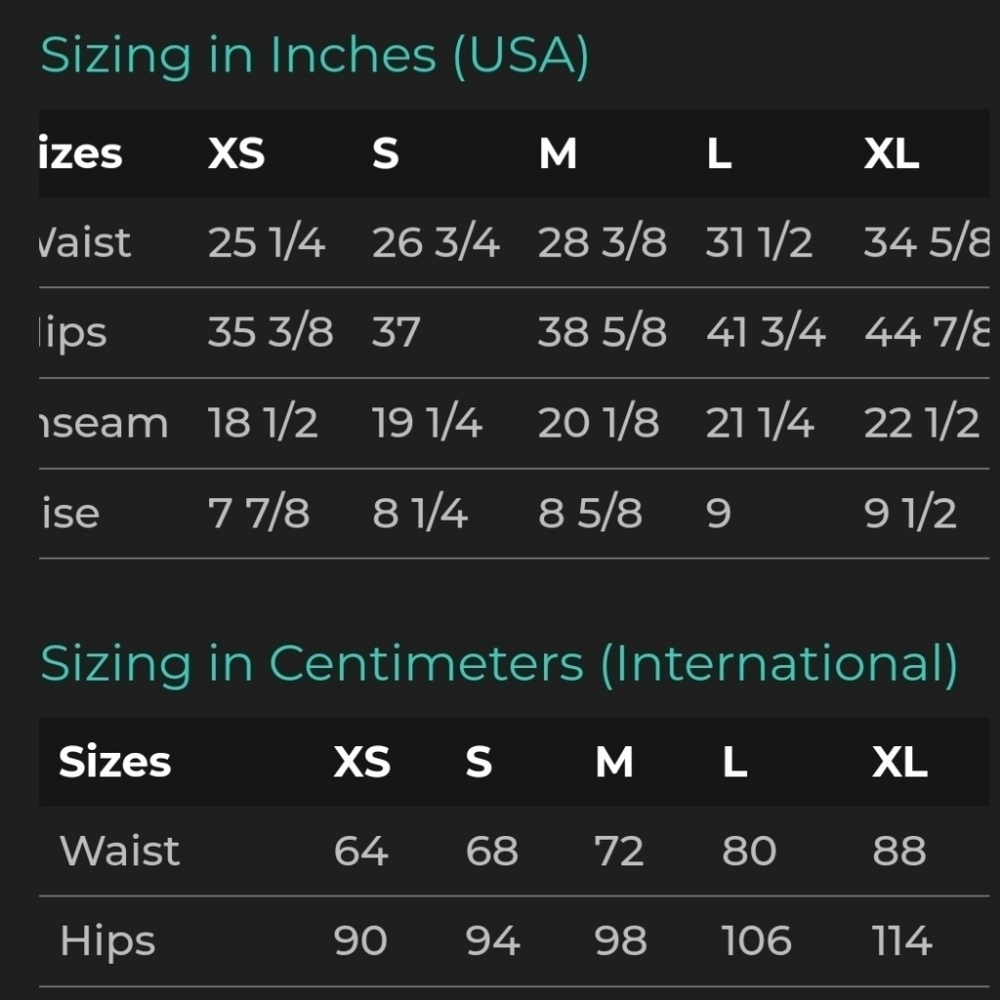The image size is (1000, 1000).
Task: Select the 41 3/4 hips measurement
Action: coord(765,333)
